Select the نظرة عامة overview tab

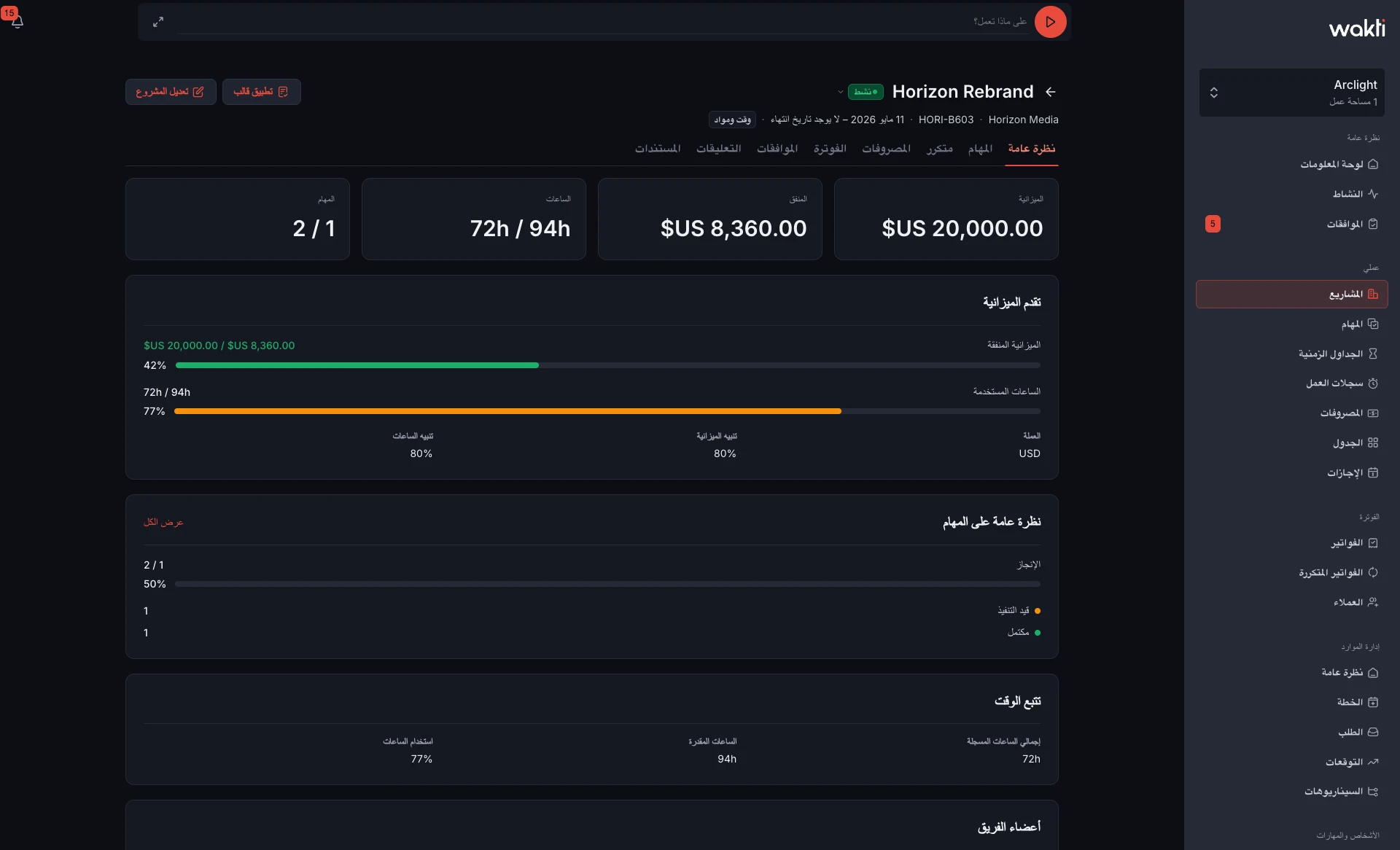pyautogui.click(x=1031, y=149)
